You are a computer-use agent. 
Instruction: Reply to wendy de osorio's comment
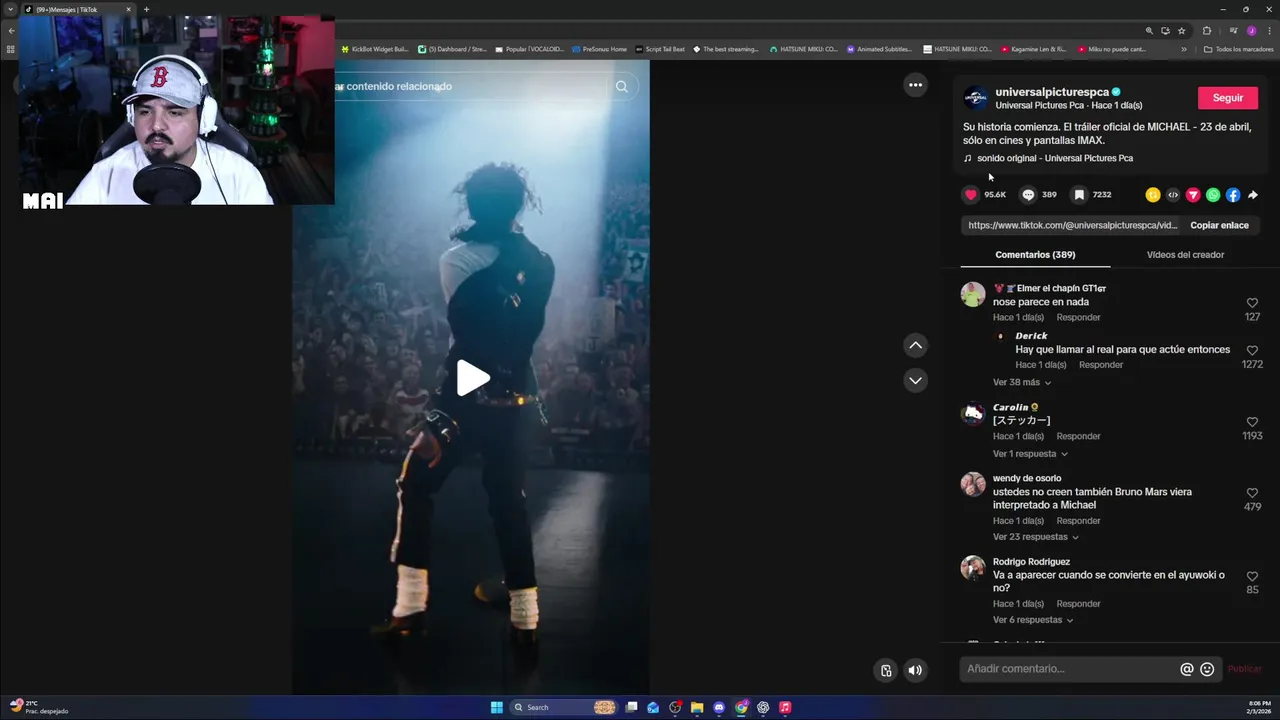[x=1078, y=521]
